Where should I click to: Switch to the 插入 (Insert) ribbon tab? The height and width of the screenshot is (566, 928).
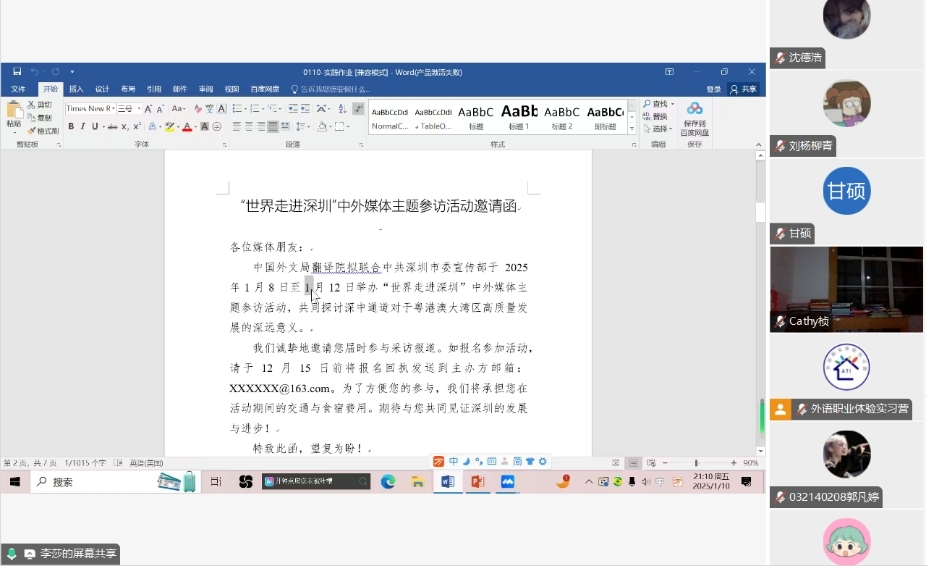(x=76, y=89)
